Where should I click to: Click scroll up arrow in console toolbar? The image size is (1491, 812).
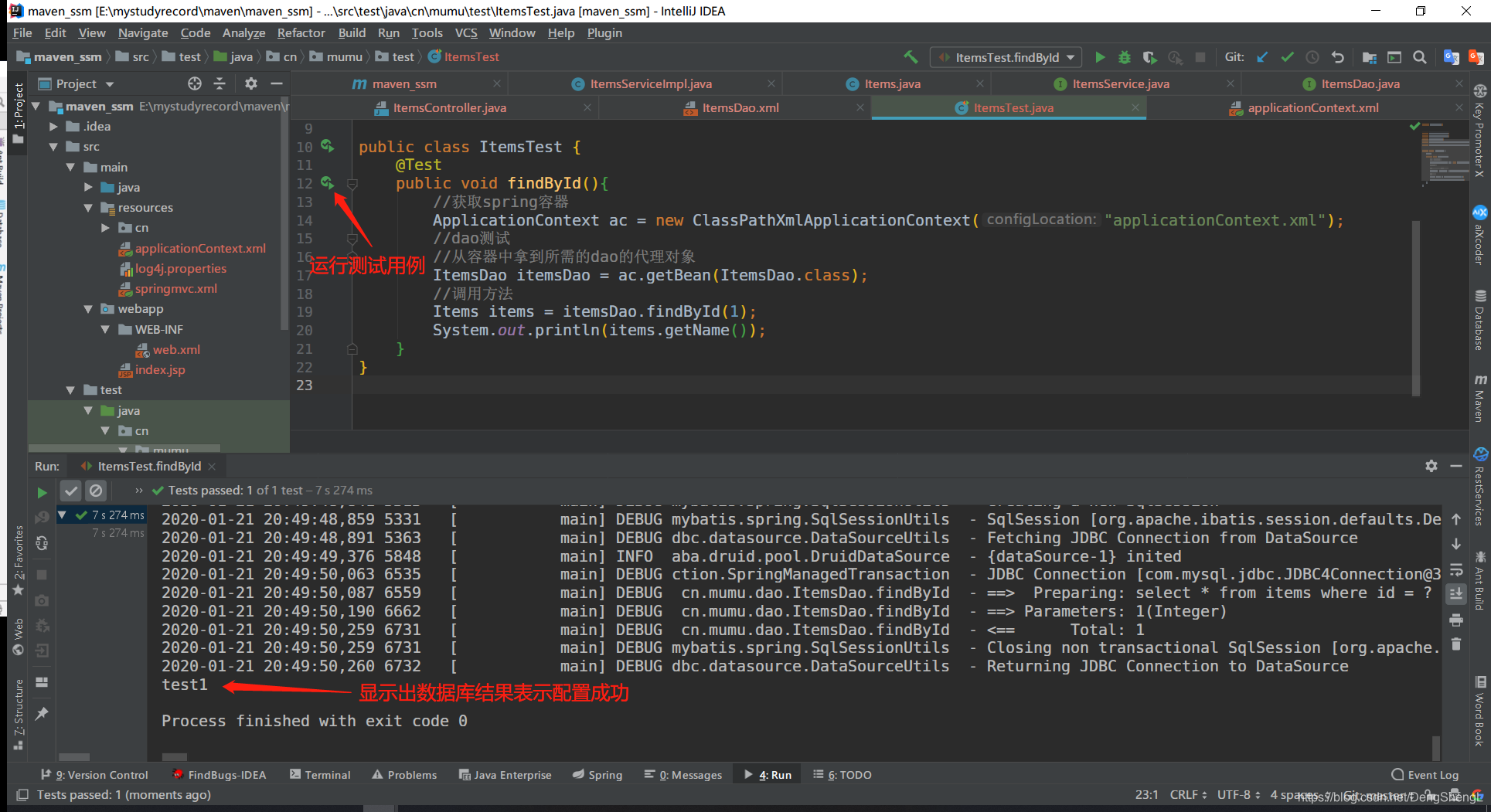coord(1456,519)
